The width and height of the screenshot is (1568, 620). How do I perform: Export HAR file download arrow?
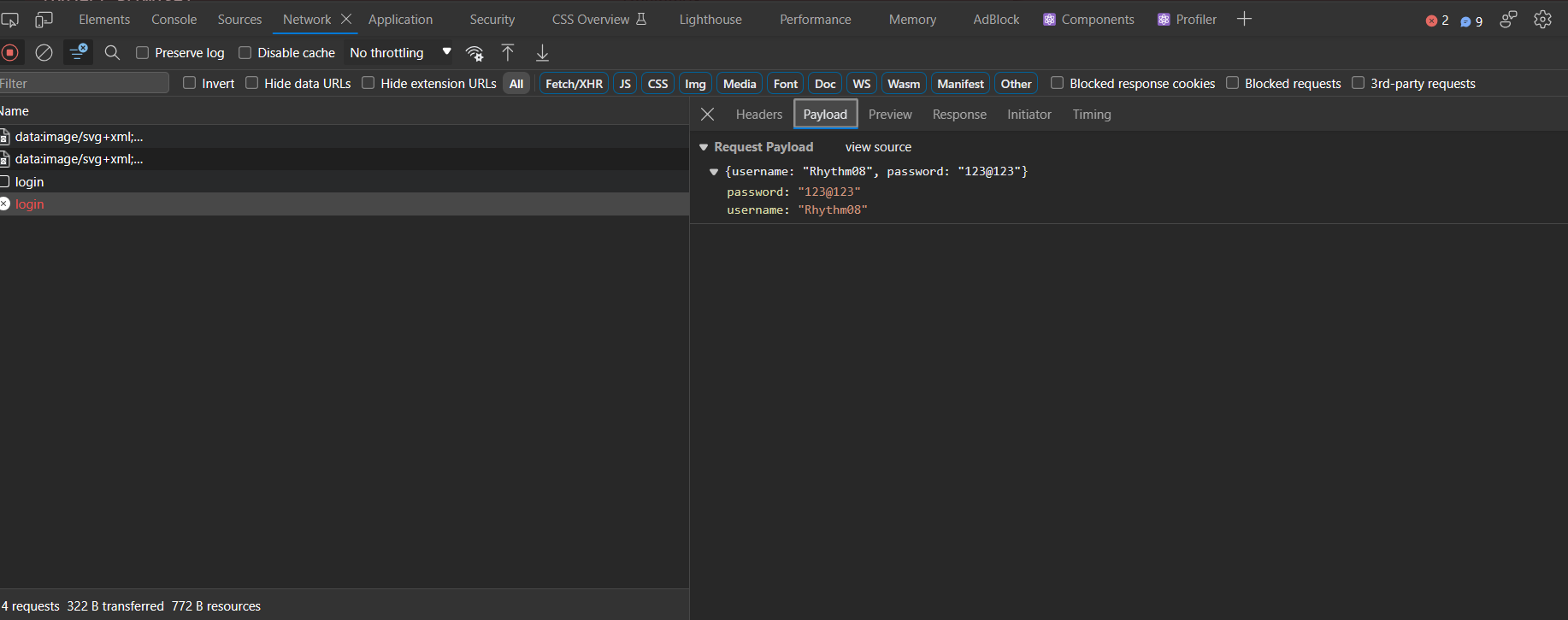pyautogui.click(x=542, y=53)
